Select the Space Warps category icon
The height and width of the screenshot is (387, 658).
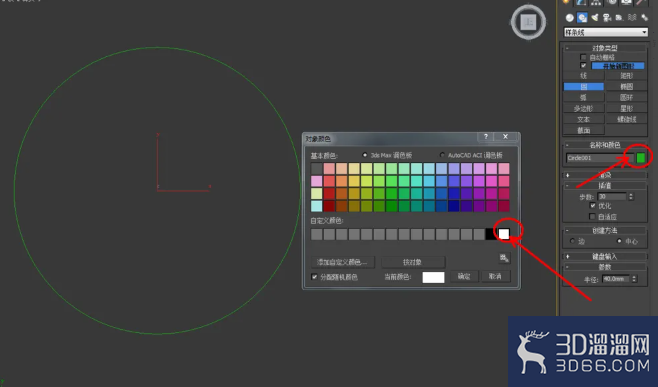[632, 18]
